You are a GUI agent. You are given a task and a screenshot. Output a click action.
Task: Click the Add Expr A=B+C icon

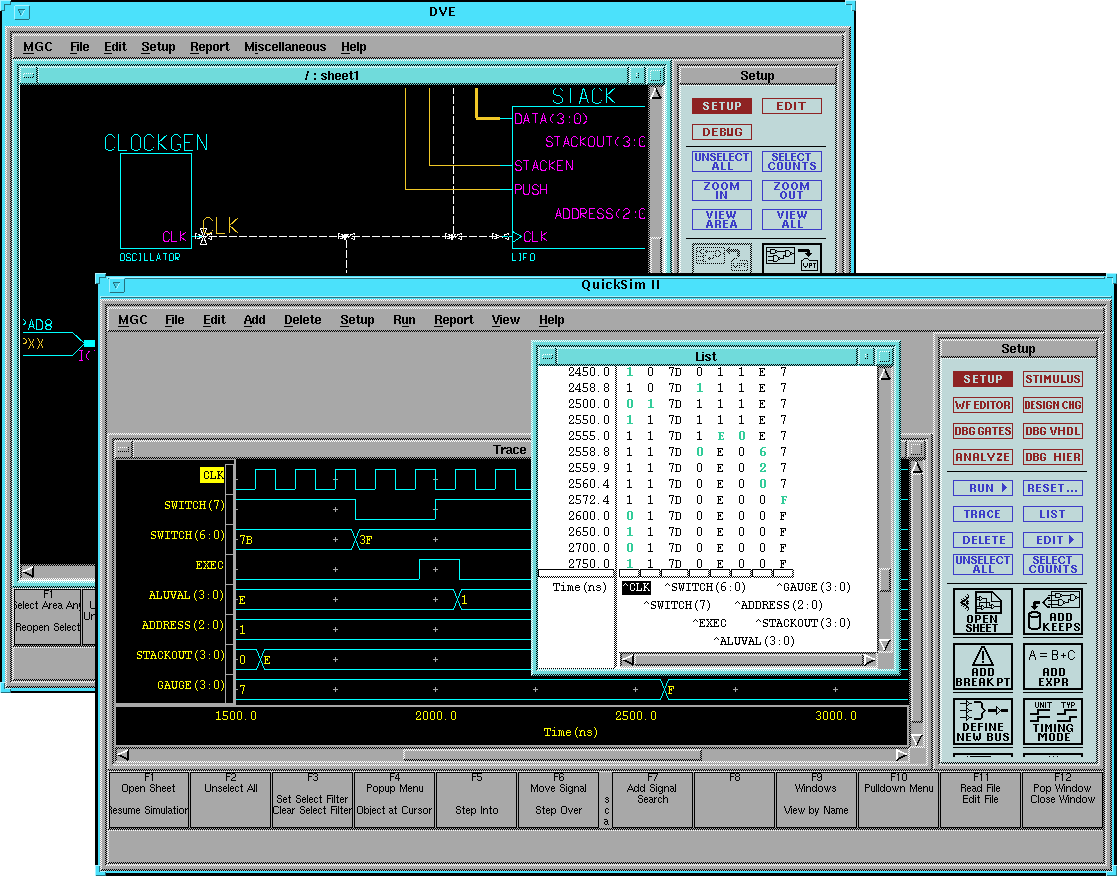(x=1053, y=667)
